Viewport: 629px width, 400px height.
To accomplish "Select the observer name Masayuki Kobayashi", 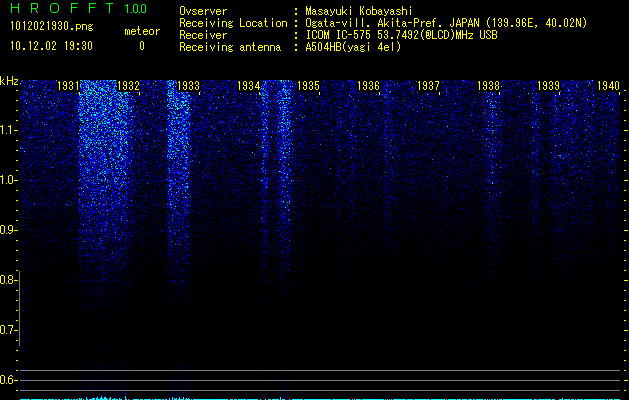I will [x=359, y=11].
